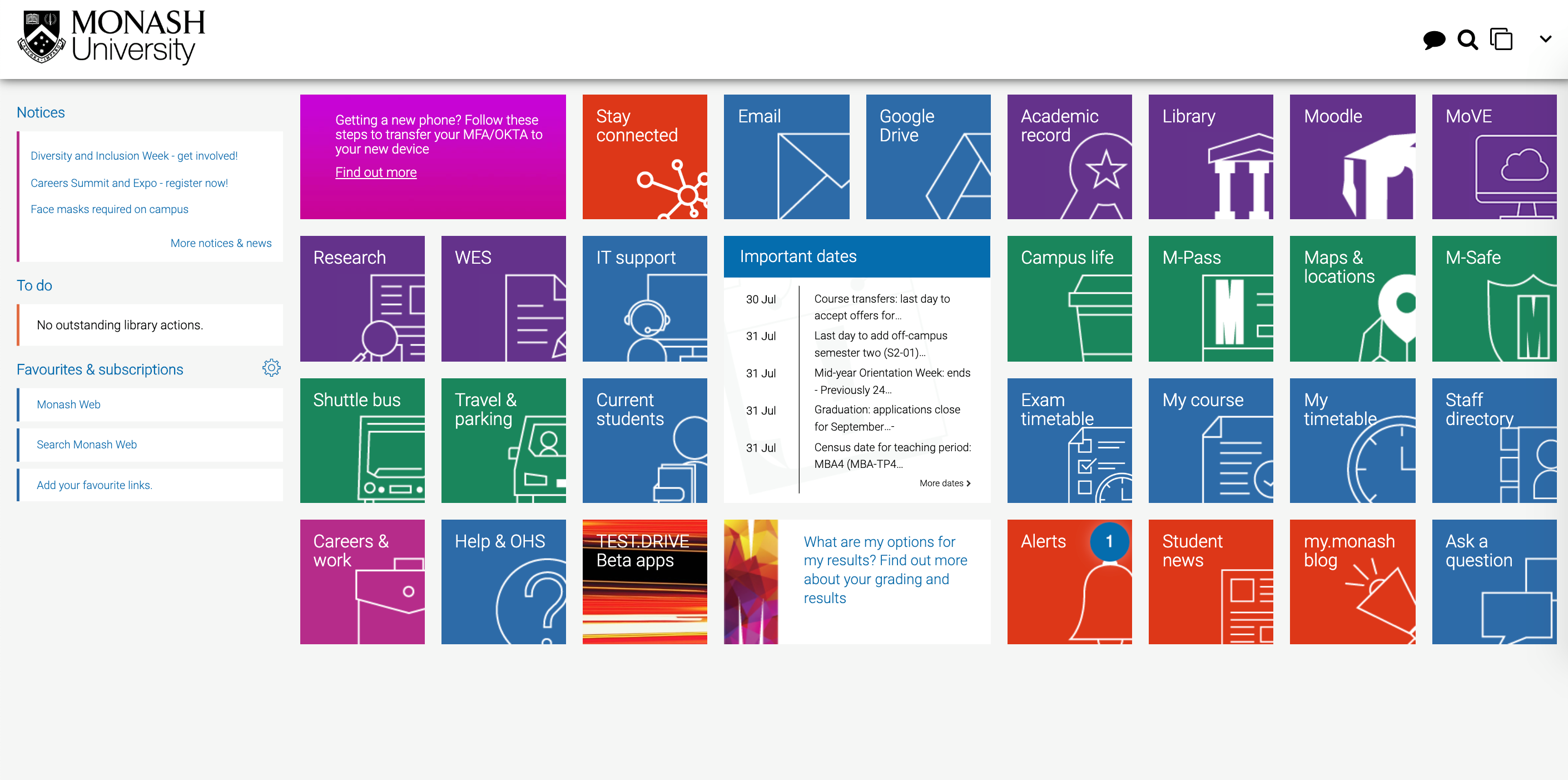Screen dimensions: 1568x780
Task: Click More dates link
Action: click(945, 483)
